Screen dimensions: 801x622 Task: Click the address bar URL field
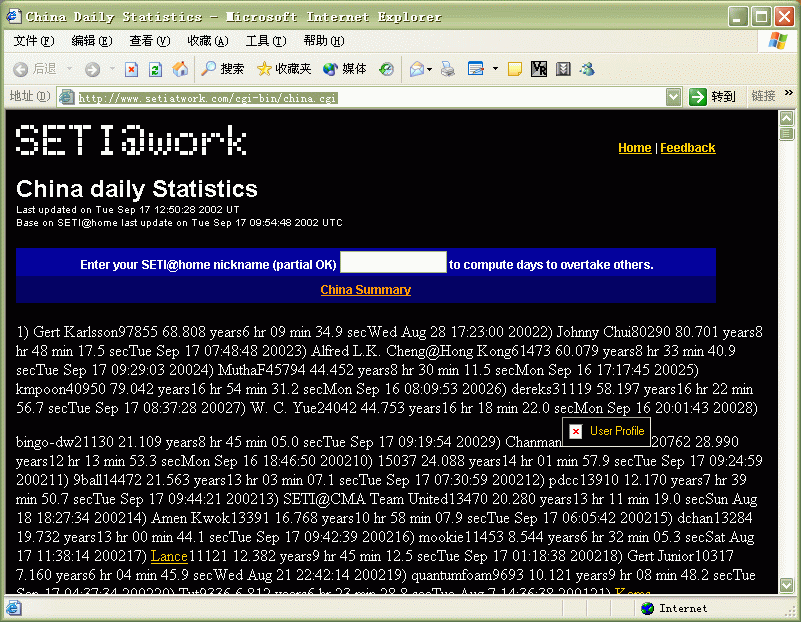point(370,97)
